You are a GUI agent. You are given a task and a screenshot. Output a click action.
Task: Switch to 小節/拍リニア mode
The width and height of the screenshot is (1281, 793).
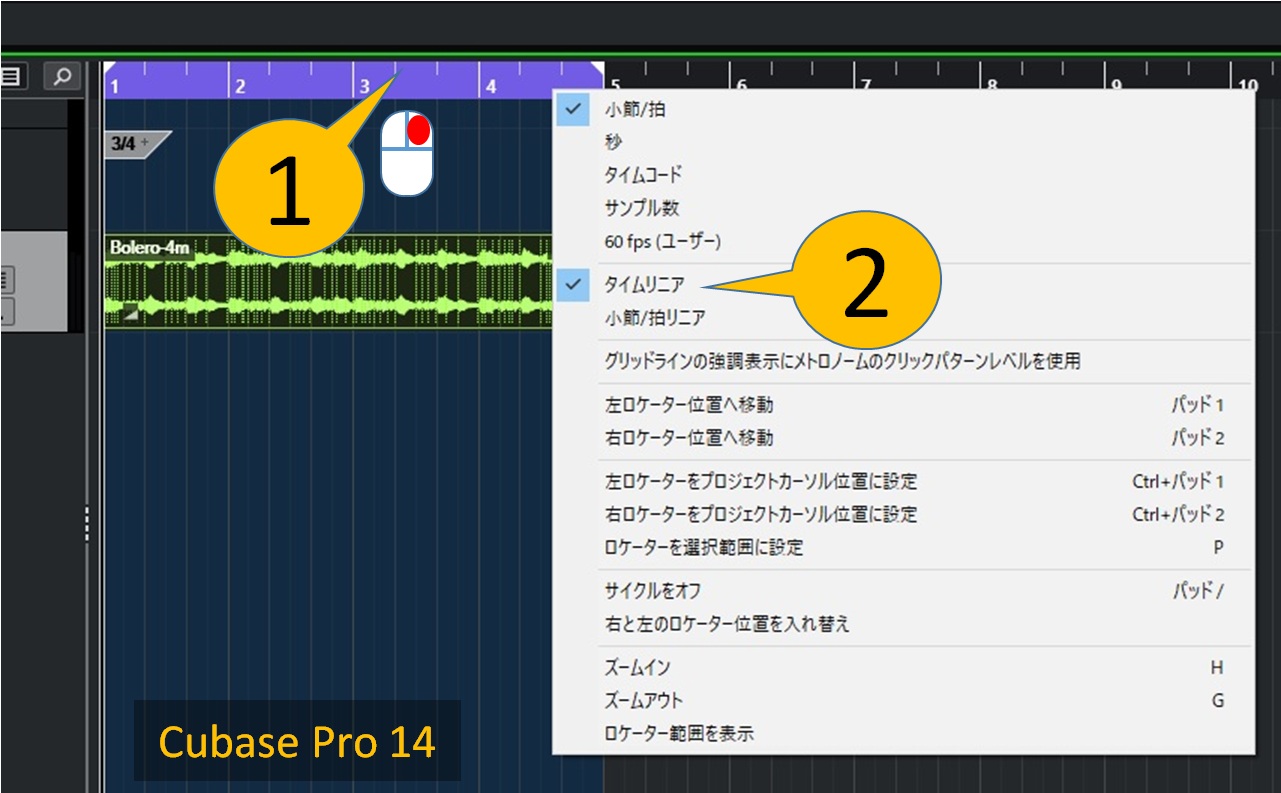coord(654,318)
